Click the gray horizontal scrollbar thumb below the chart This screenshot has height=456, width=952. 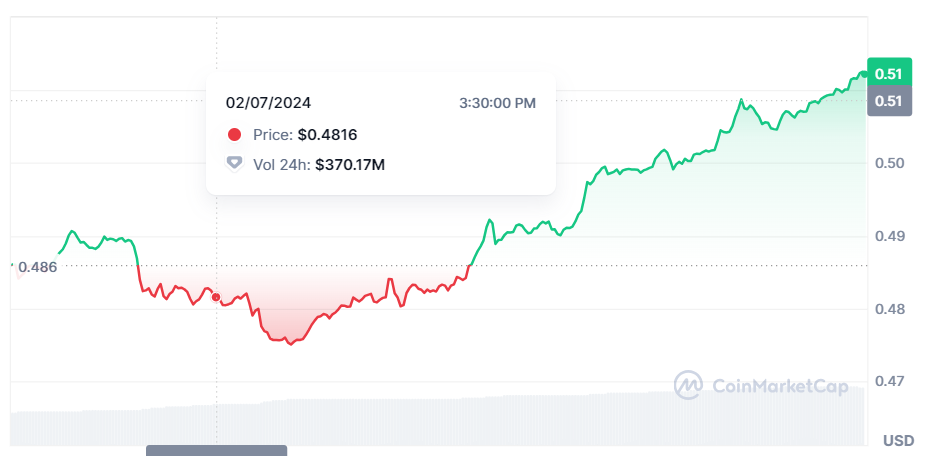216,451
